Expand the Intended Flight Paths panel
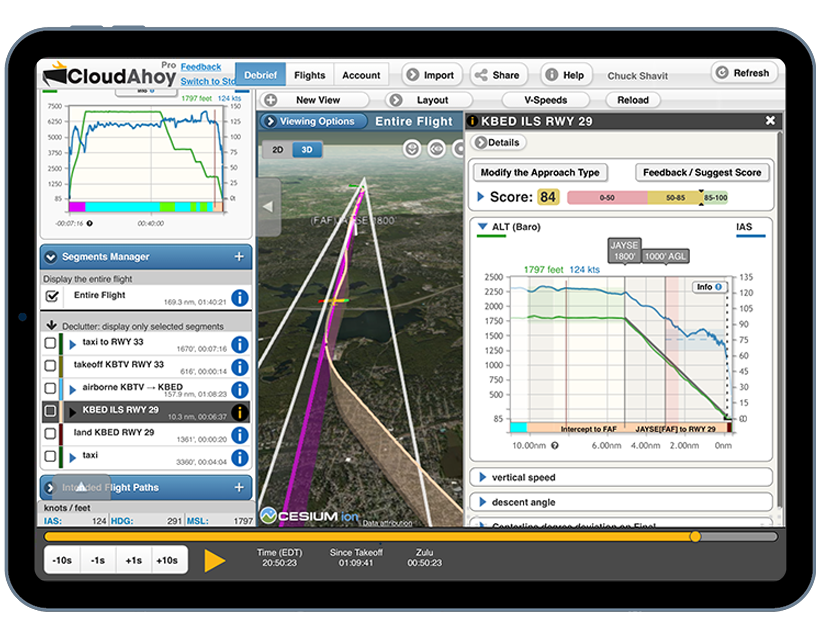Screen dimensions: 821x638 point(50,488)
